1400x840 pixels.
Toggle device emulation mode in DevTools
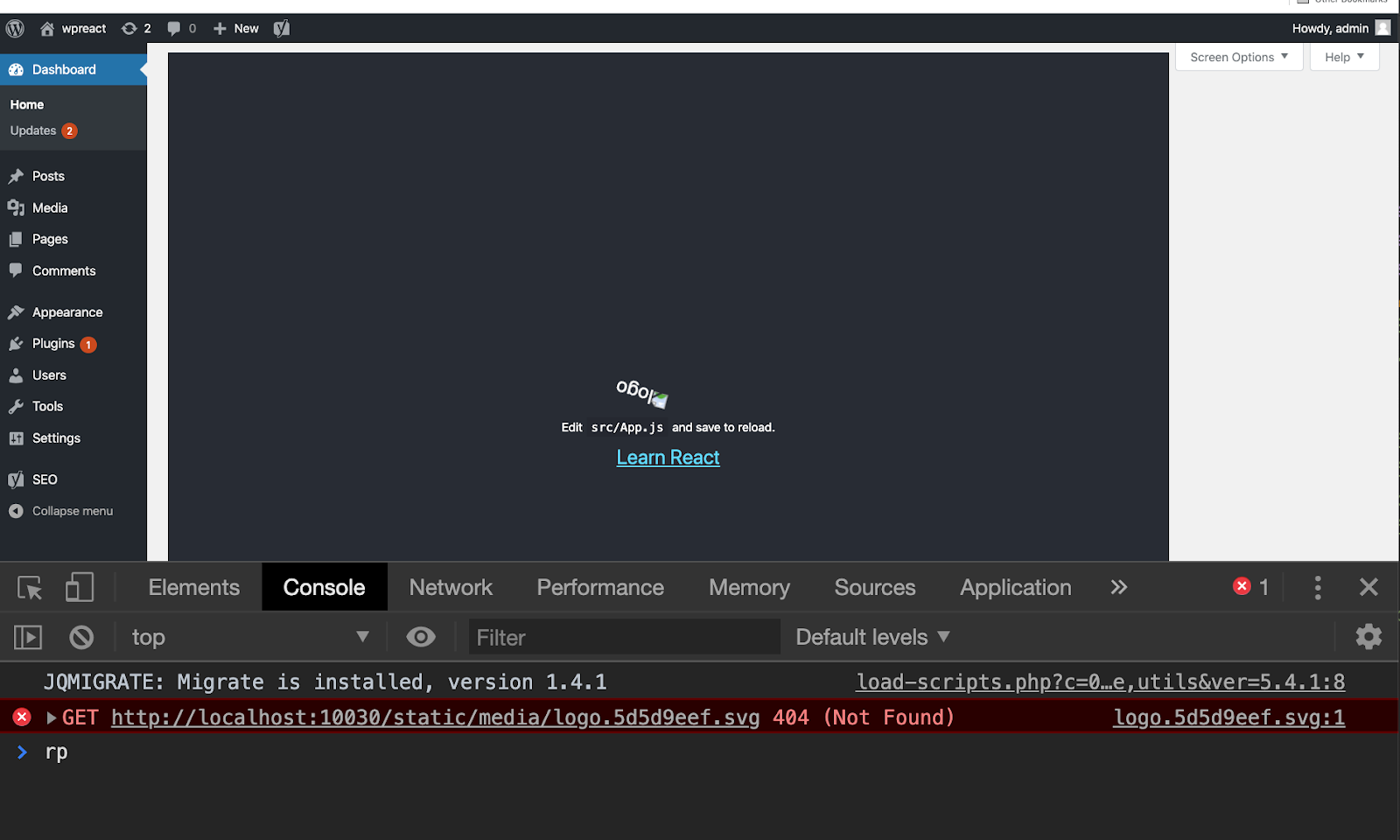pos(79,587)
